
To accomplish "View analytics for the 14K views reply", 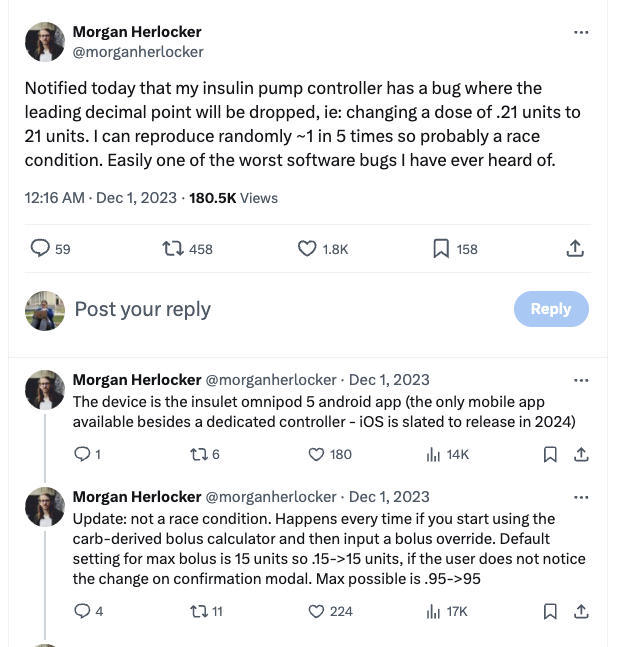I will [434, 455].
